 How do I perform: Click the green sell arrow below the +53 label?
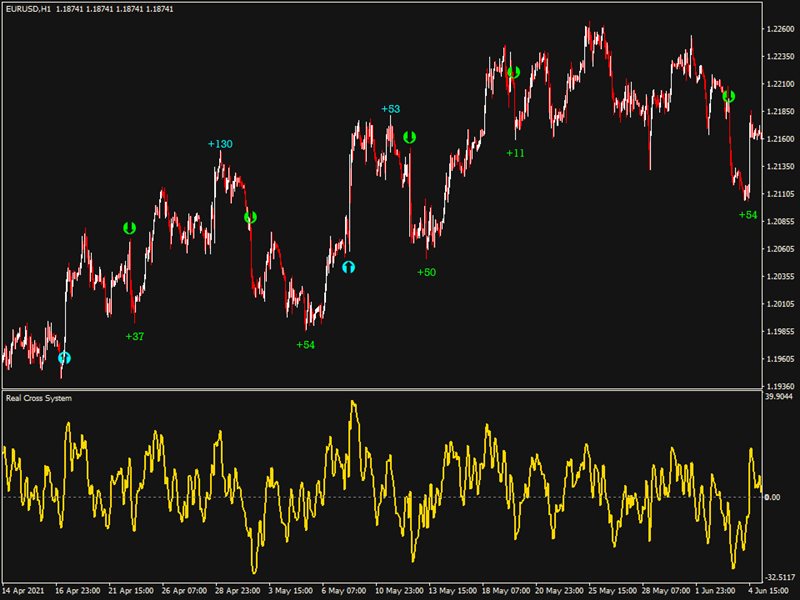pos(409,137)
